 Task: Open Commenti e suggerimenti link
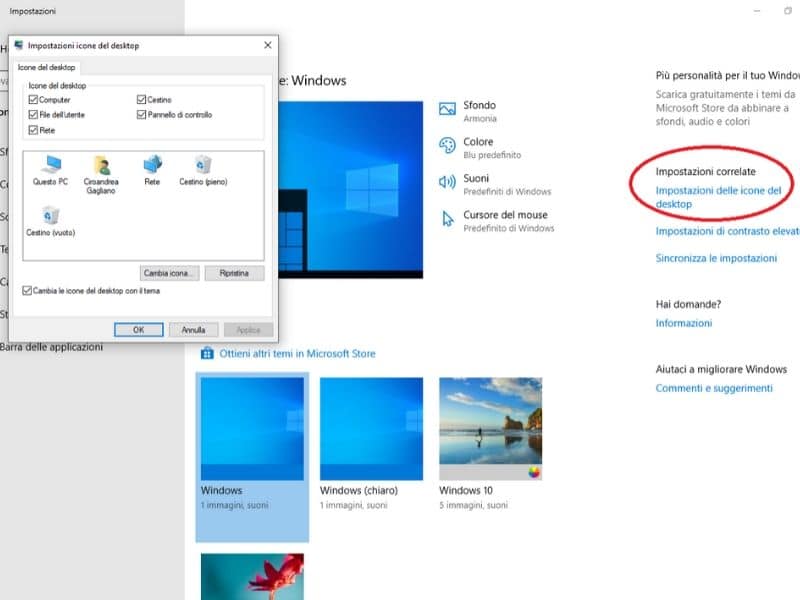tap(714, 388)
